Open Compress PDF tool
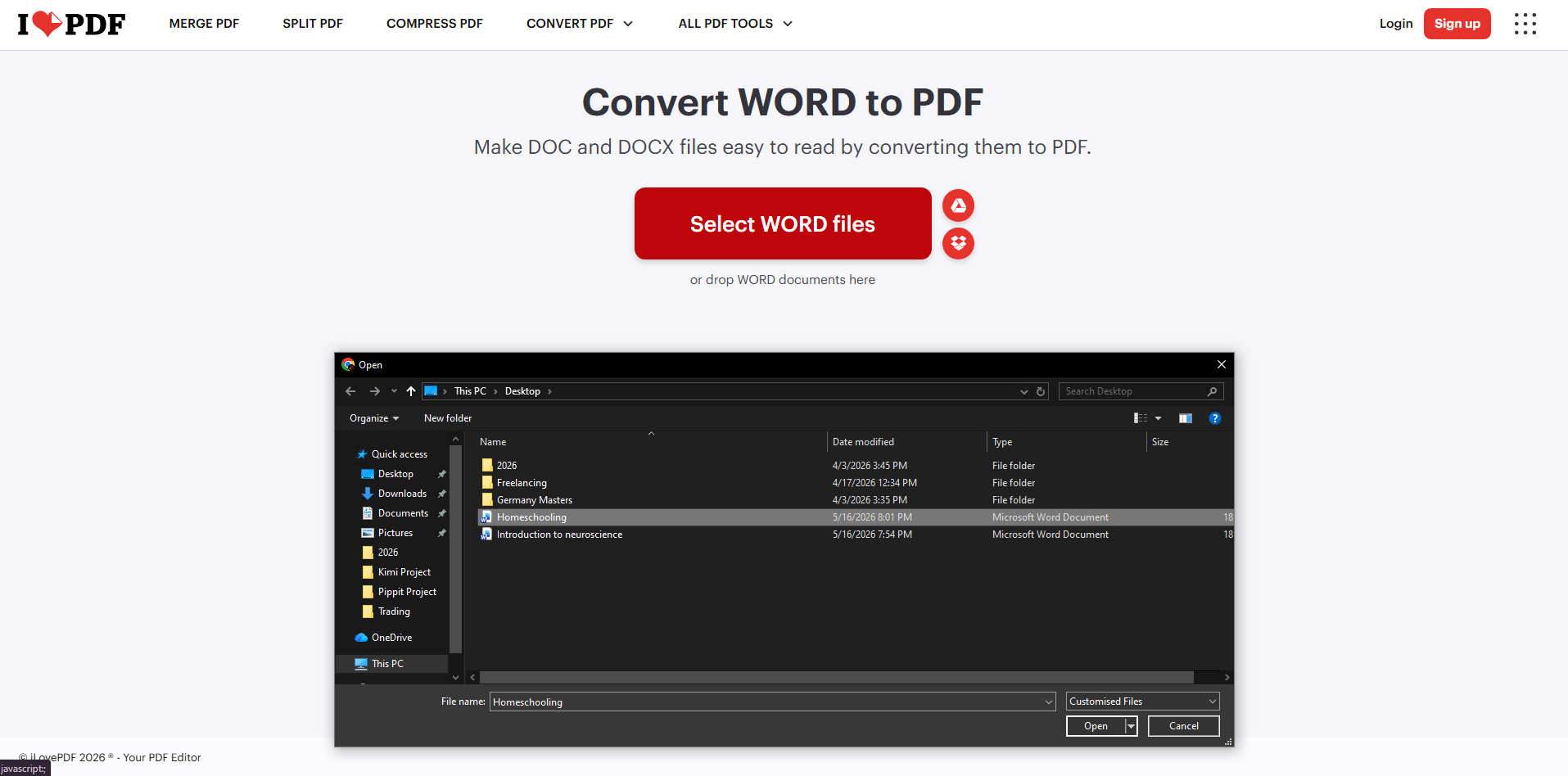The image size is (1568, 776). 435,24
